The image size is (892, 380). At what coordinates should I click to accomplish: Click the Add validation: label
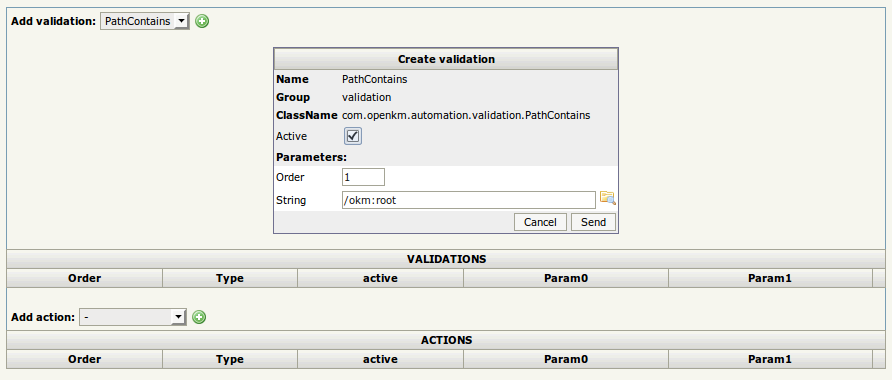pos(53,22)
